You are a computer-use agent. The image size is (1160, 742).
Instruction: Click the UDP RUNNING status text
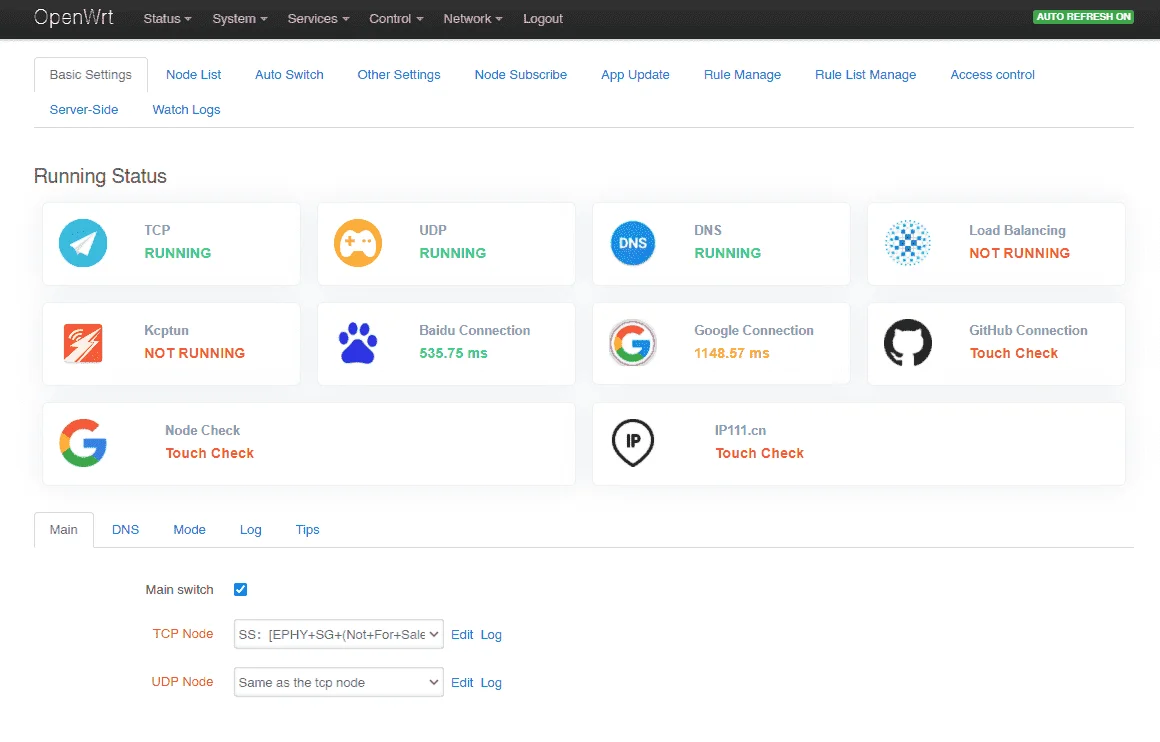[x=453, y=253]
